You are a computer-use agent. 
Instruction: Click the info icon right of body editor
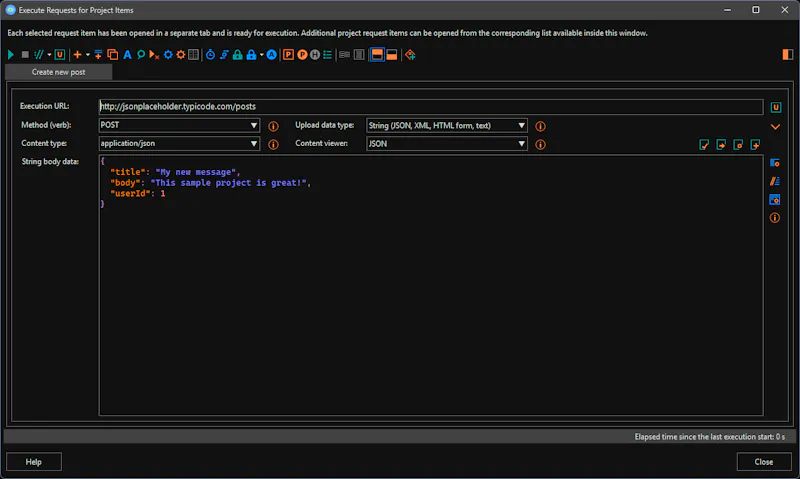774,218
